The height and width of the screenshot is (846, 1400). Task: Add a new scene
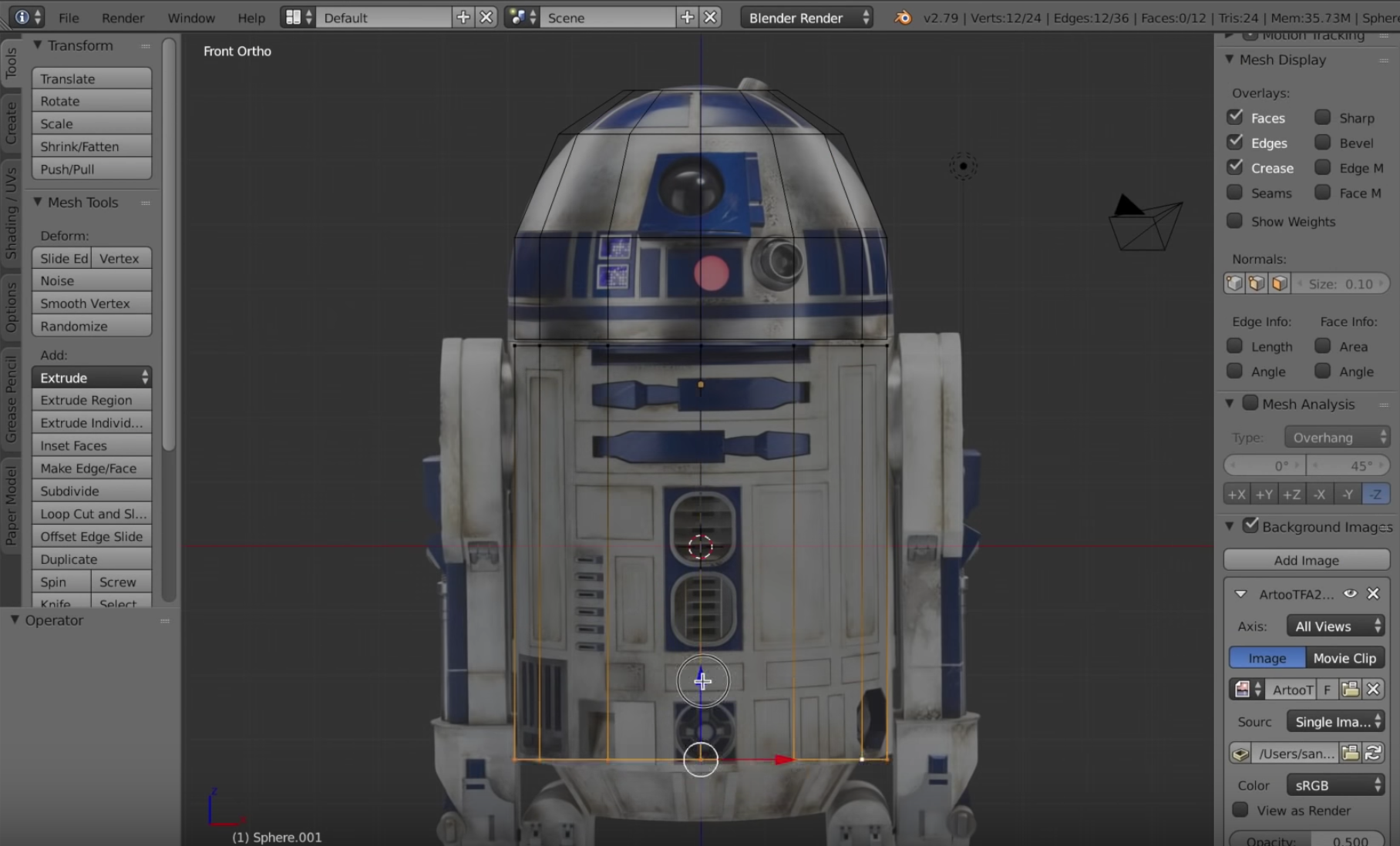[688, 17]
